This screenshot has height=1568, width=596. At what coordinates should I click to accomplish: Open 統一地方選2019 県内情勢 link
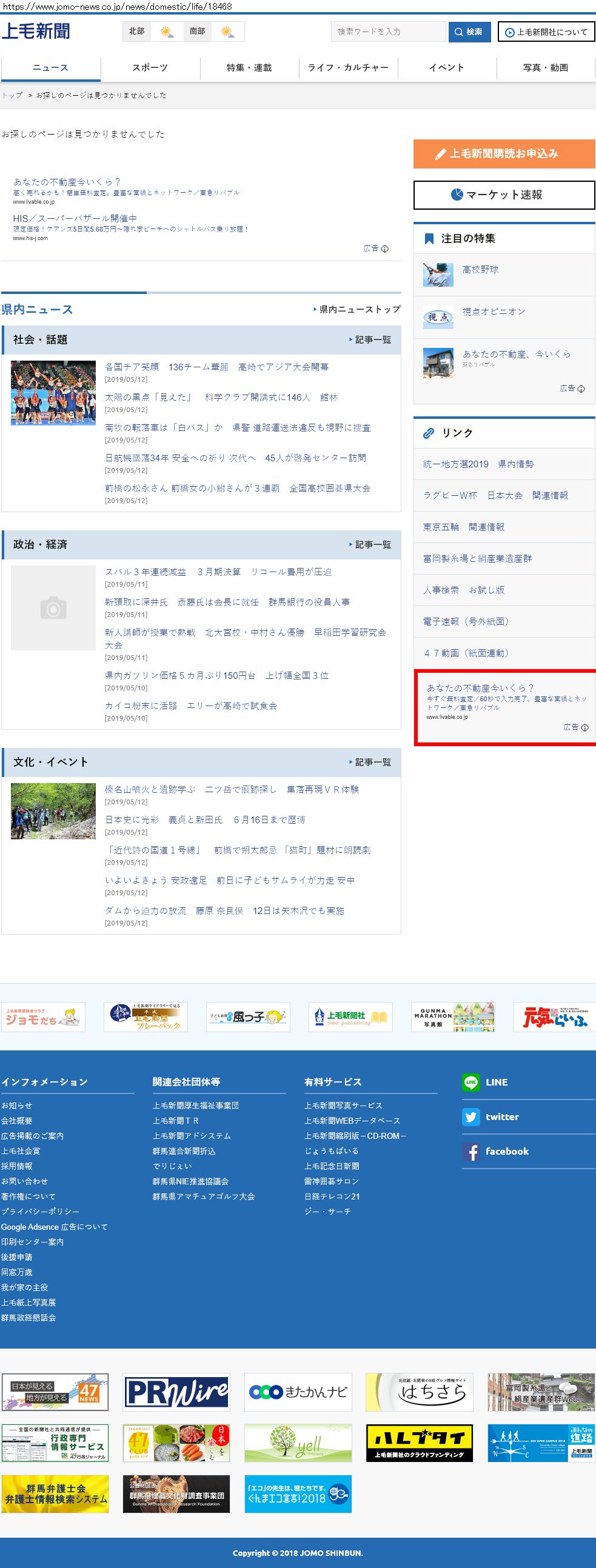coord(478,464)
